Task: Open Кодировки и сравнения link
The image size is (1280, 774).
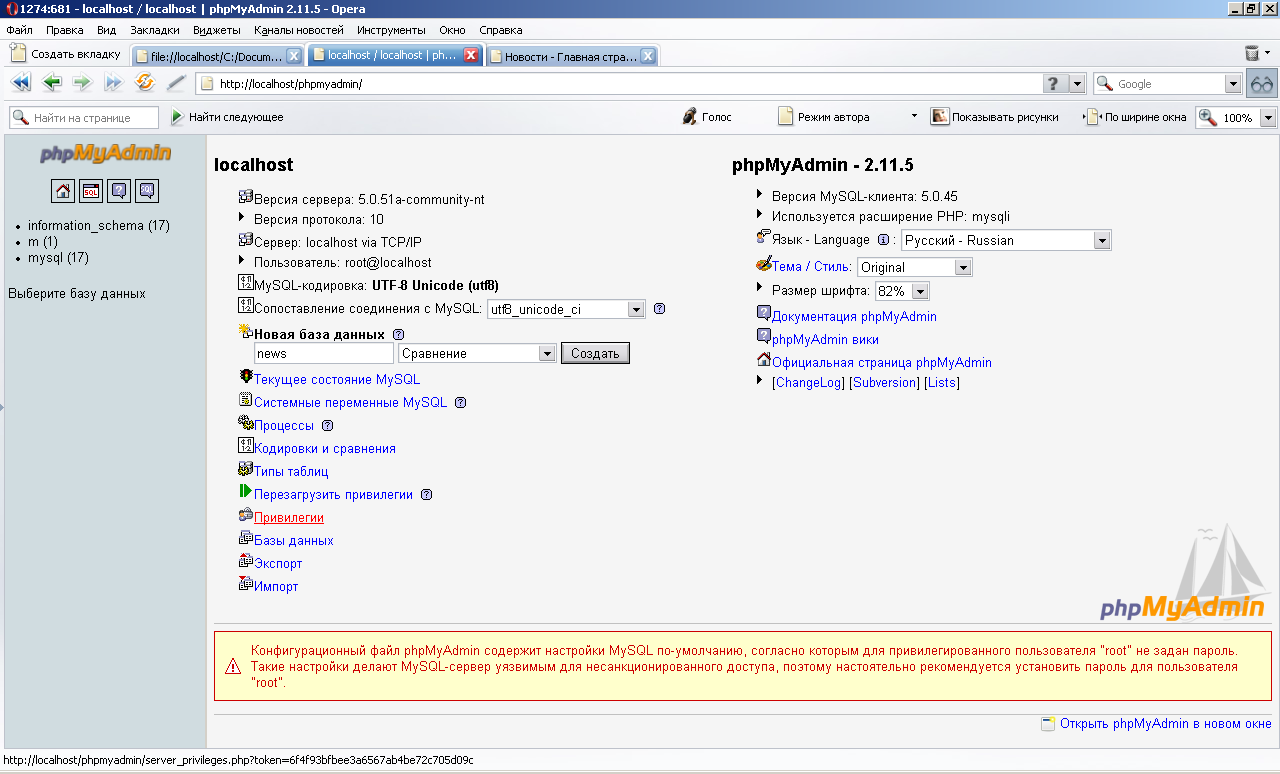Action: (325, 449)
